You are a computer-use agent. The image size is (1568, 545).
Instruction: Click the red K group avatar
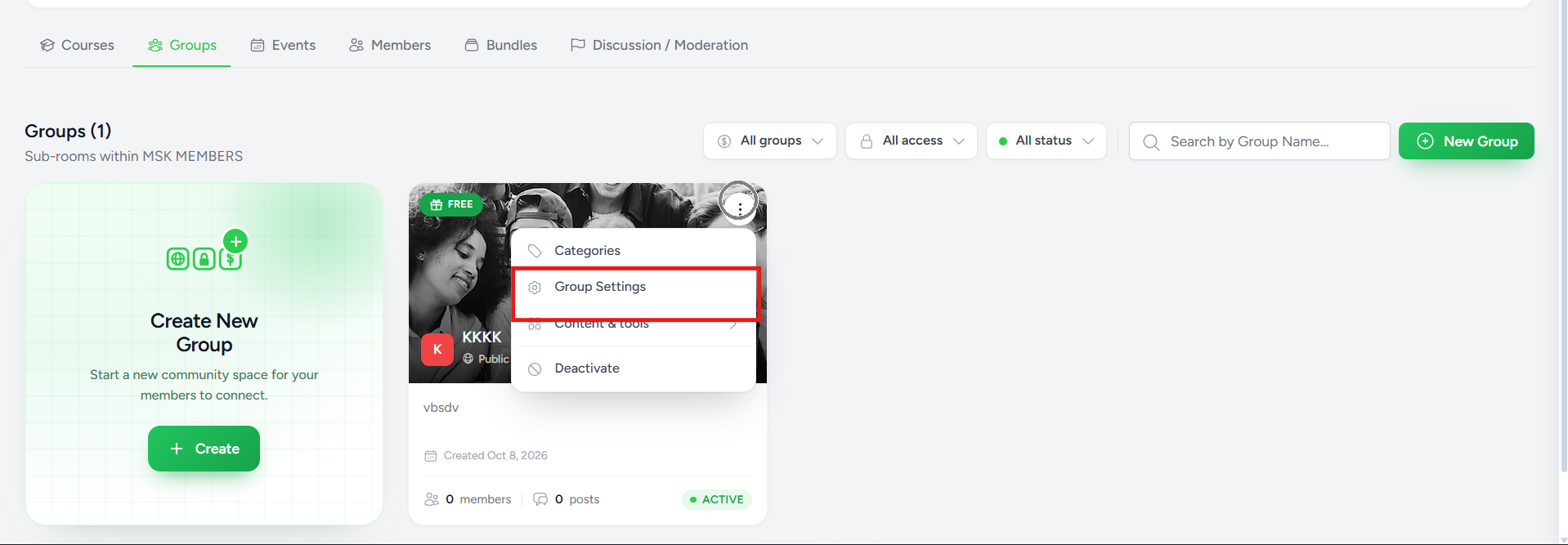[437, 349]
